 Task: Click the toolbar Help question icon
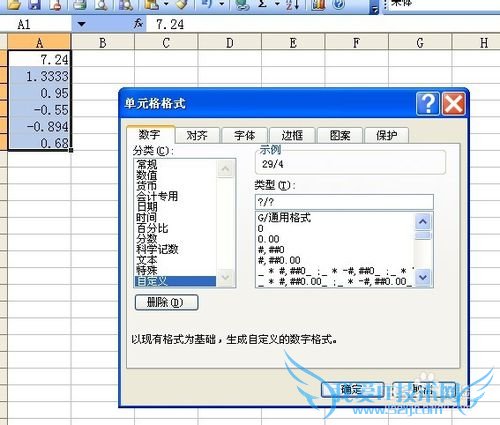[x=339, y=4]
